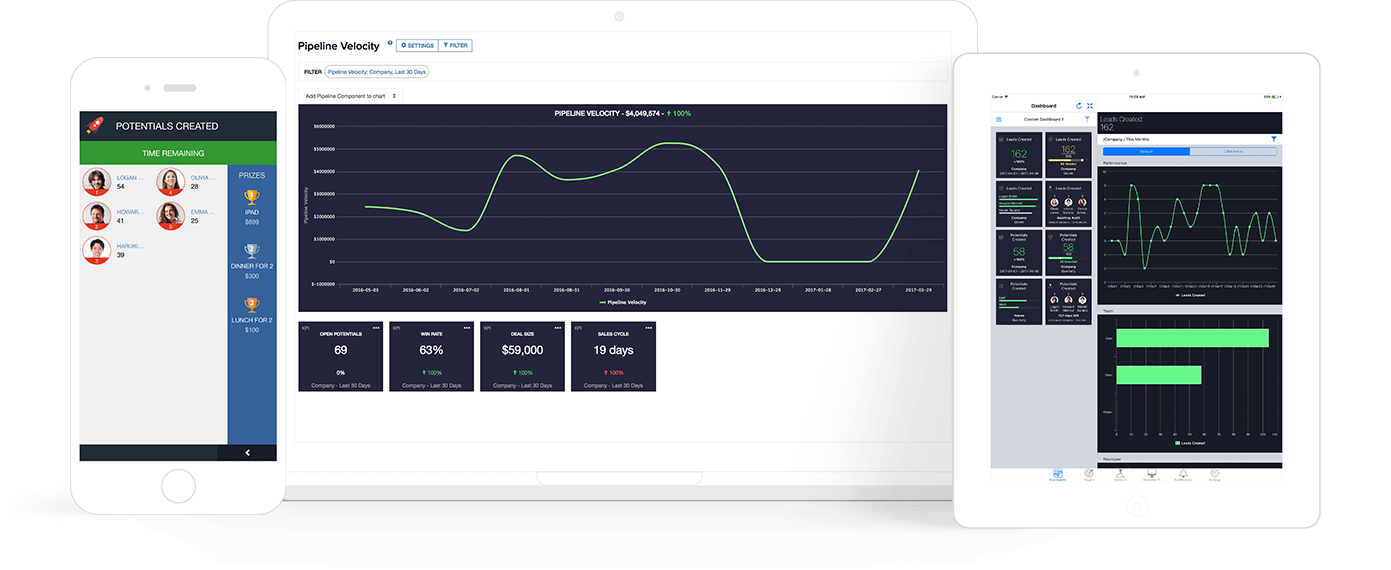Open the Potentials Created Quarterly progress card

(1068, 253)
